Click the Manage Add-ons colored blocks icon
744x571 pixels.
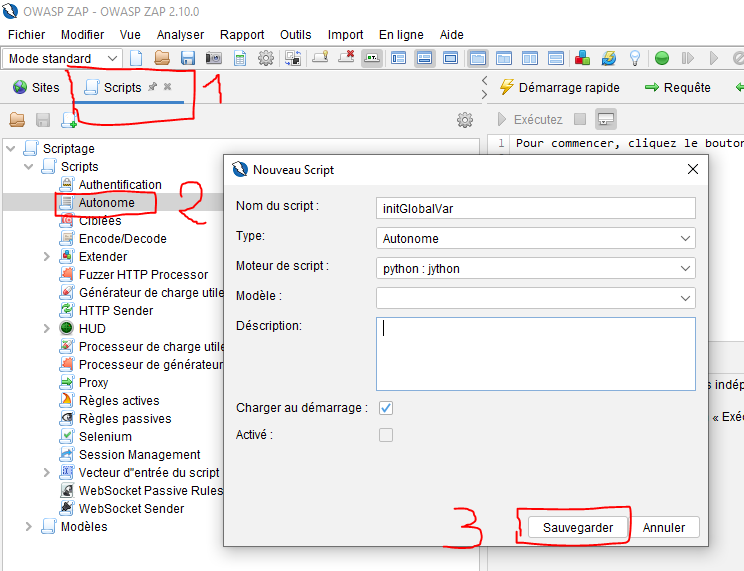[582, 58]
